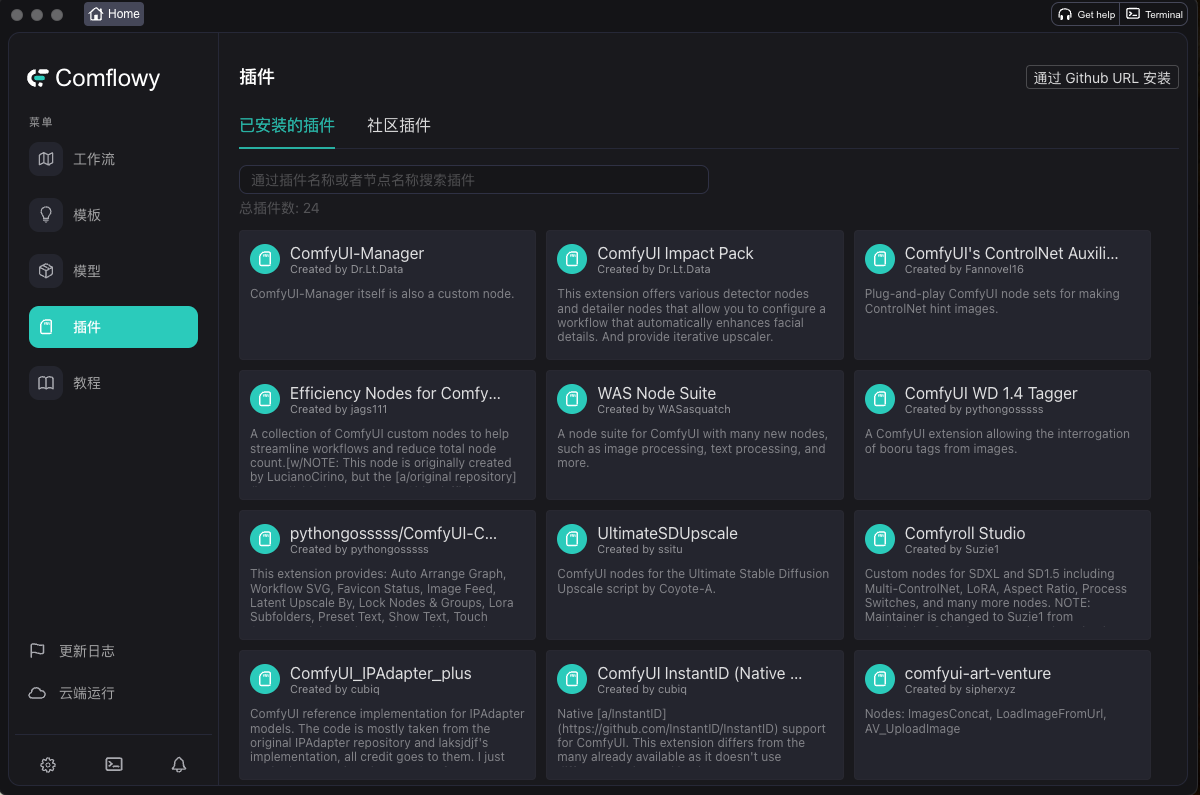Open notifications bell icon

point(179,765)
